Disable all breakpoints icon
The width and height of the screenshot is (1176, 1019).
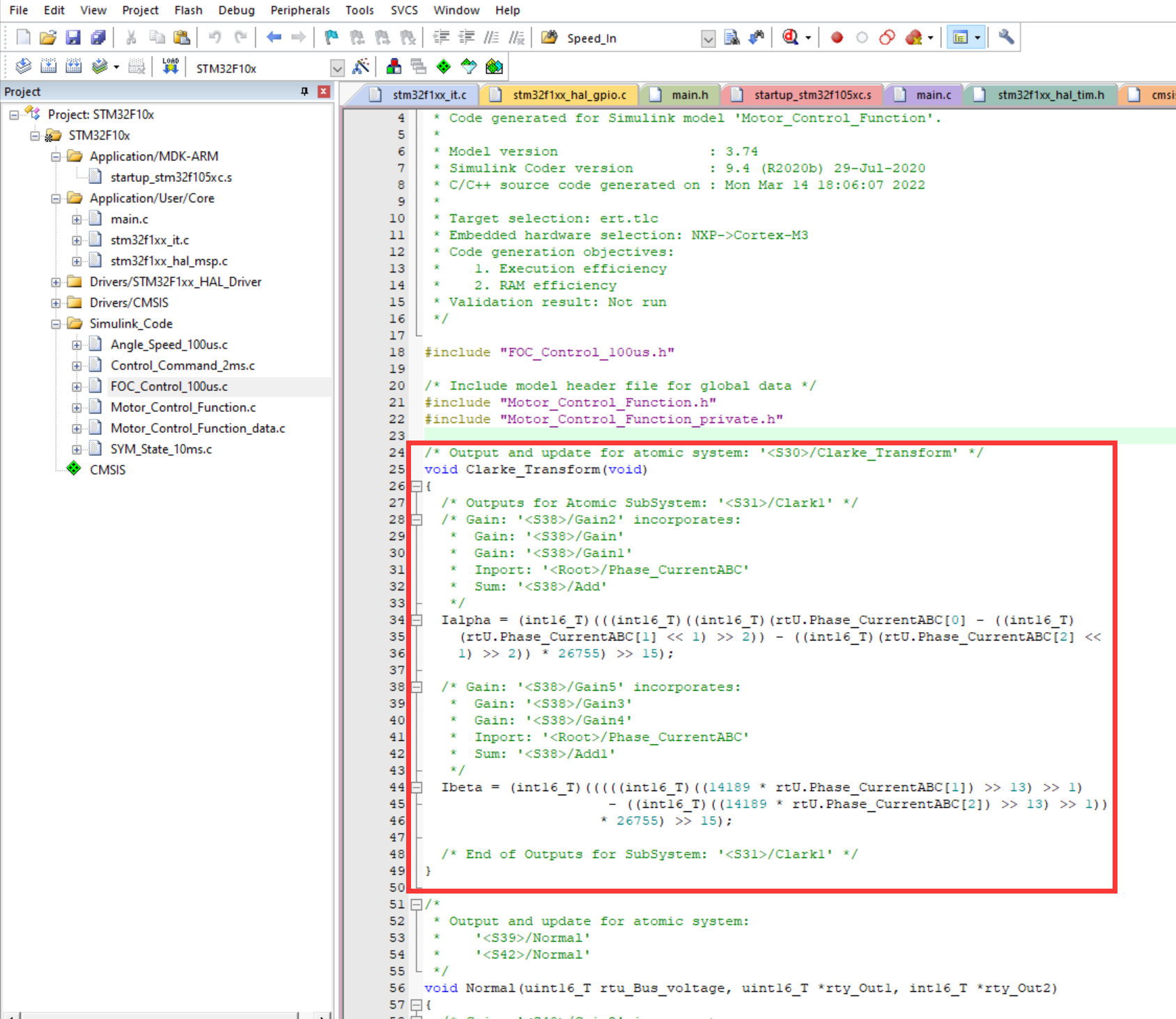click(x=887, y=38)
